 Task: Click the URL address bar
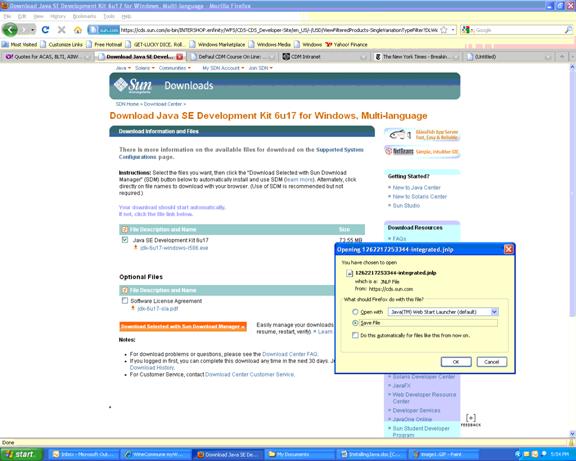pyautogui.click(x=279, y=30)
